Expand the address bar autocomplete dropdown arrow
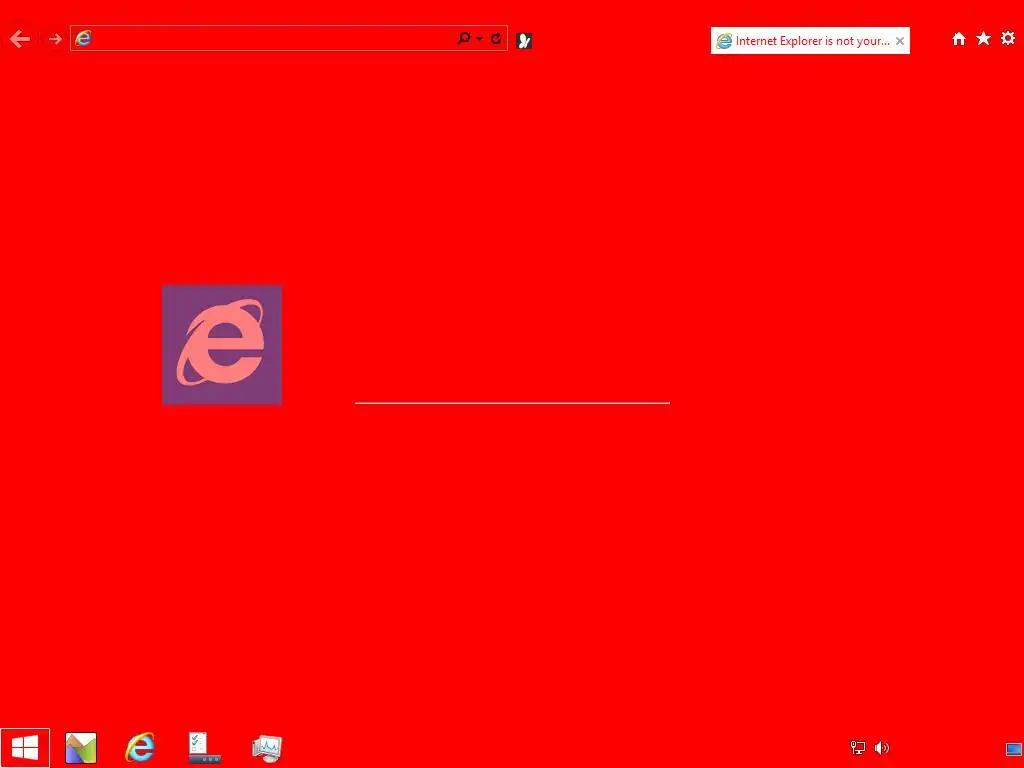Viewport: 1024px width, 768px height. point(479,39)
